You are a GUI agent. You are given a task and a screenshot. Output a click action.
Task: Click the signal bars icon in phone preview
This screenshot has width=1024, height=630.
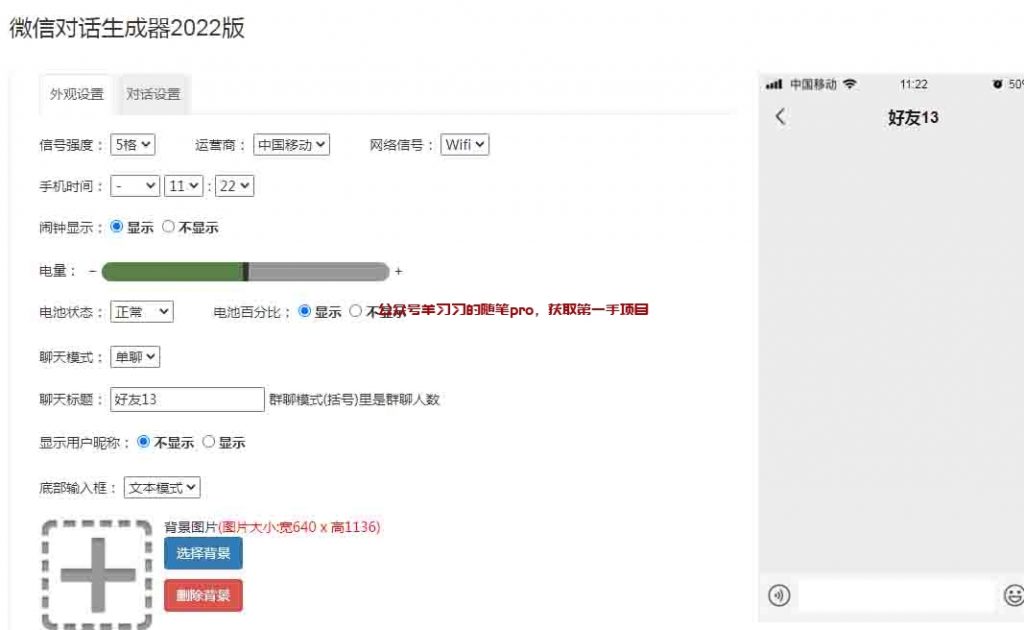(773, 85)
